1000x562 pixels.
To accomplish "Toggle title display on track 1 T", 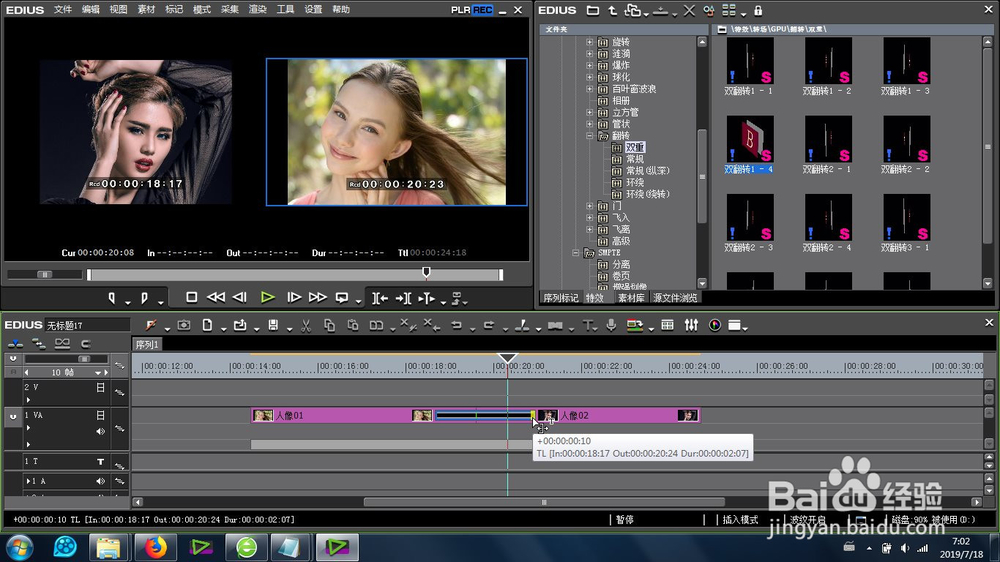I will click(100, 461).
